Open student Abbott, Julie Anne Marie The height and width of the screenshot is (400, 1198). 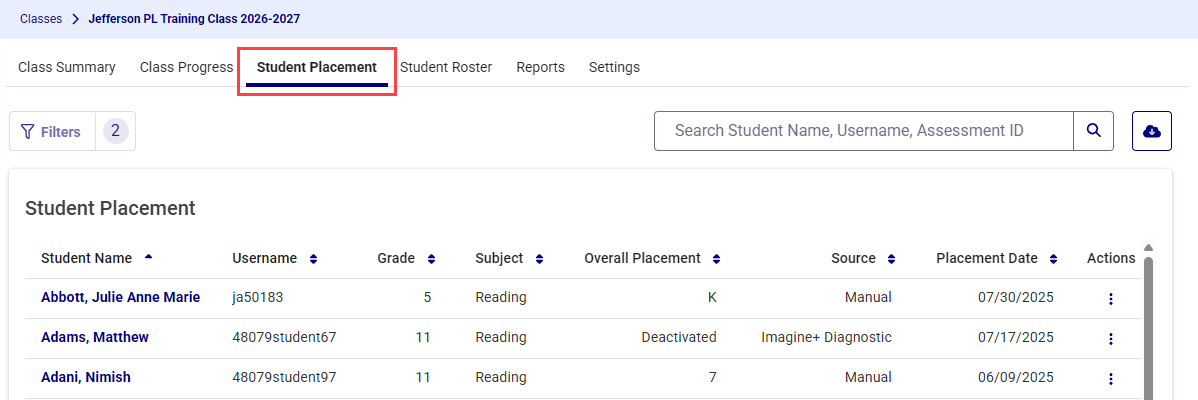point(121,297)
